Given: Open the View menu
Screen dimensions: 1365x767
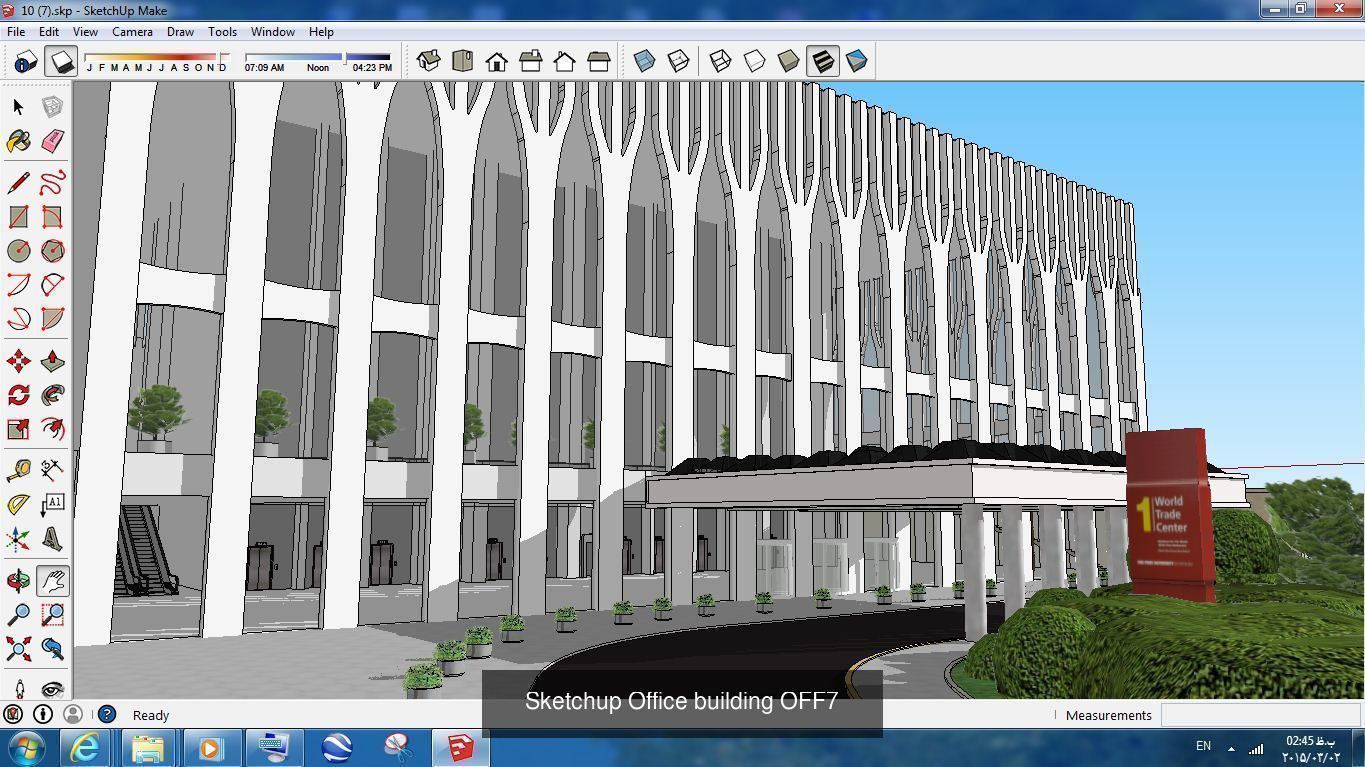Looking at the screenshot, I should click(x=85, y=32).
